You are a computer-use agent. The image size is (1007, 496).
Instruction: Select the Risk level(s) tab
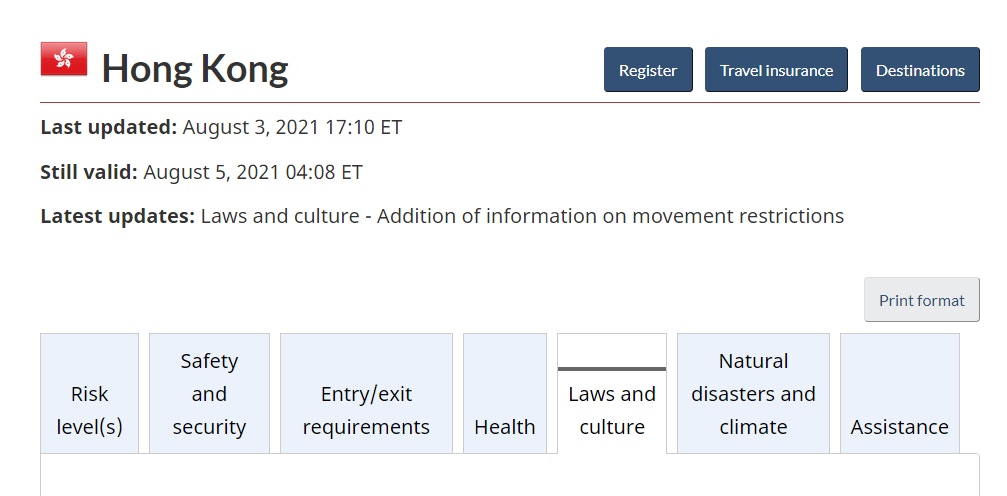(89, 393)
